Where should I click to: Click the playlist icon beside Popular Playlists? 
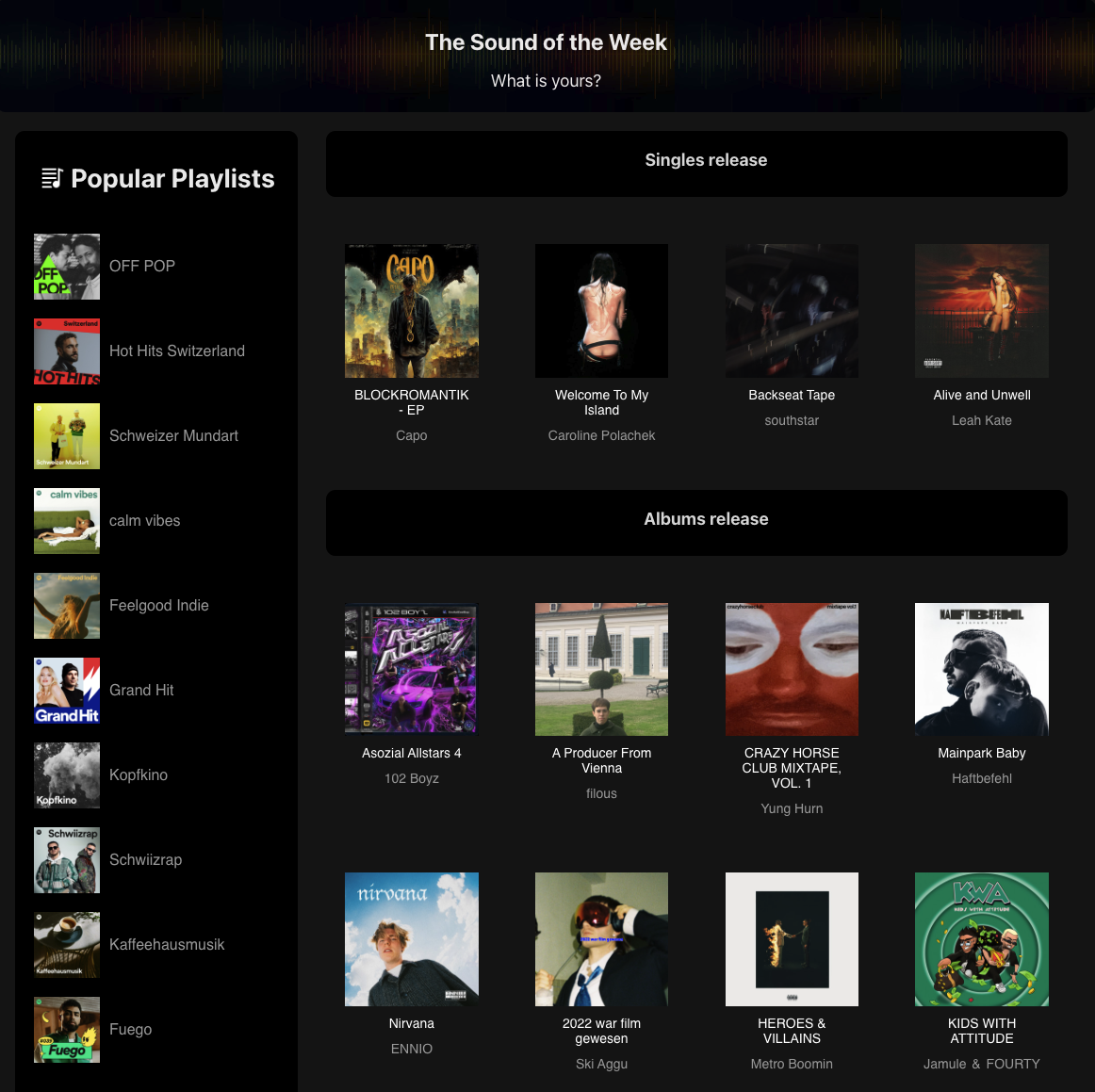(x=52, y=178)
